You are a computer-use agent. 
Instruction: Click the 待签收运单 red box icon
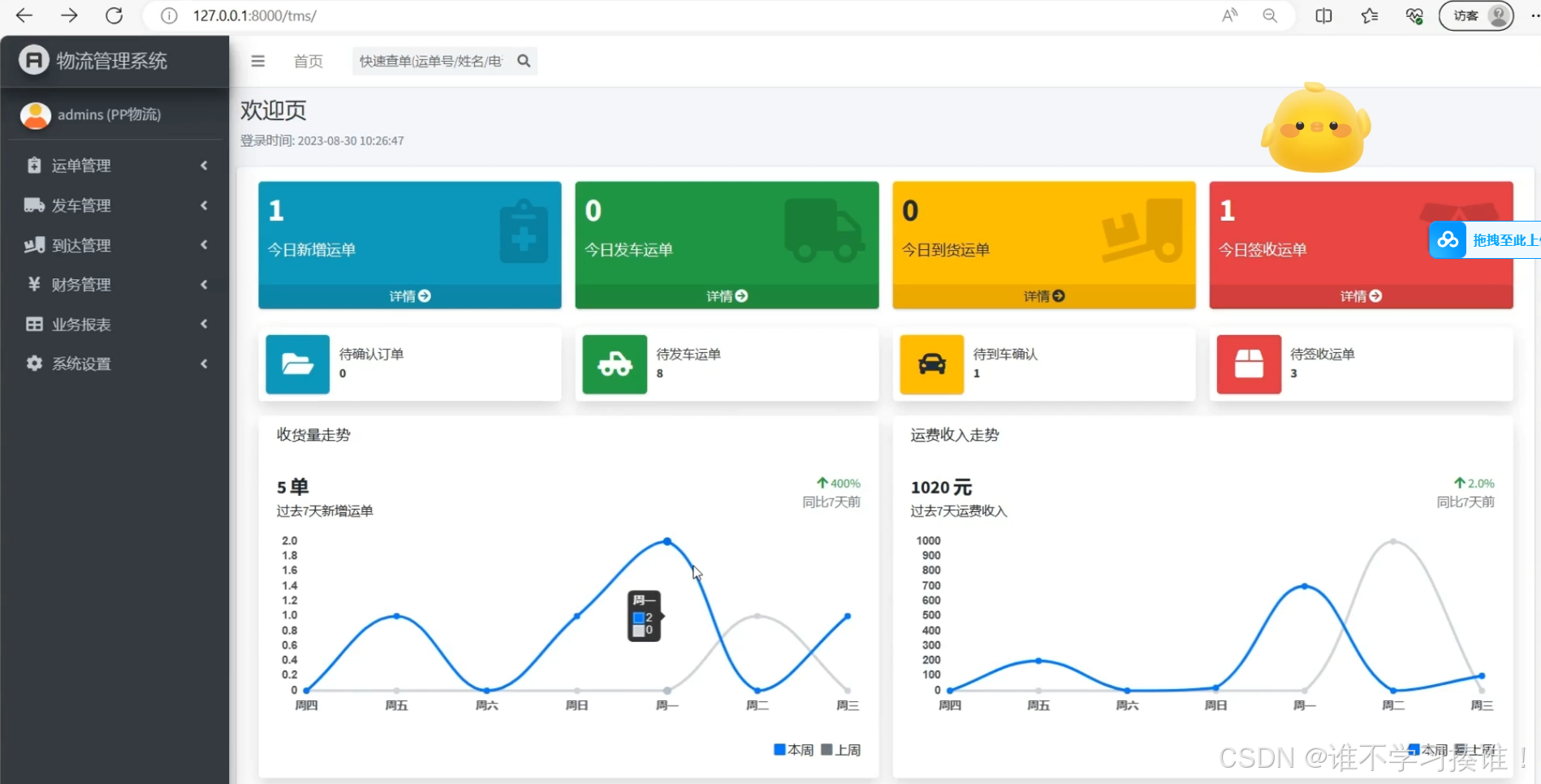click(1249, 364)
